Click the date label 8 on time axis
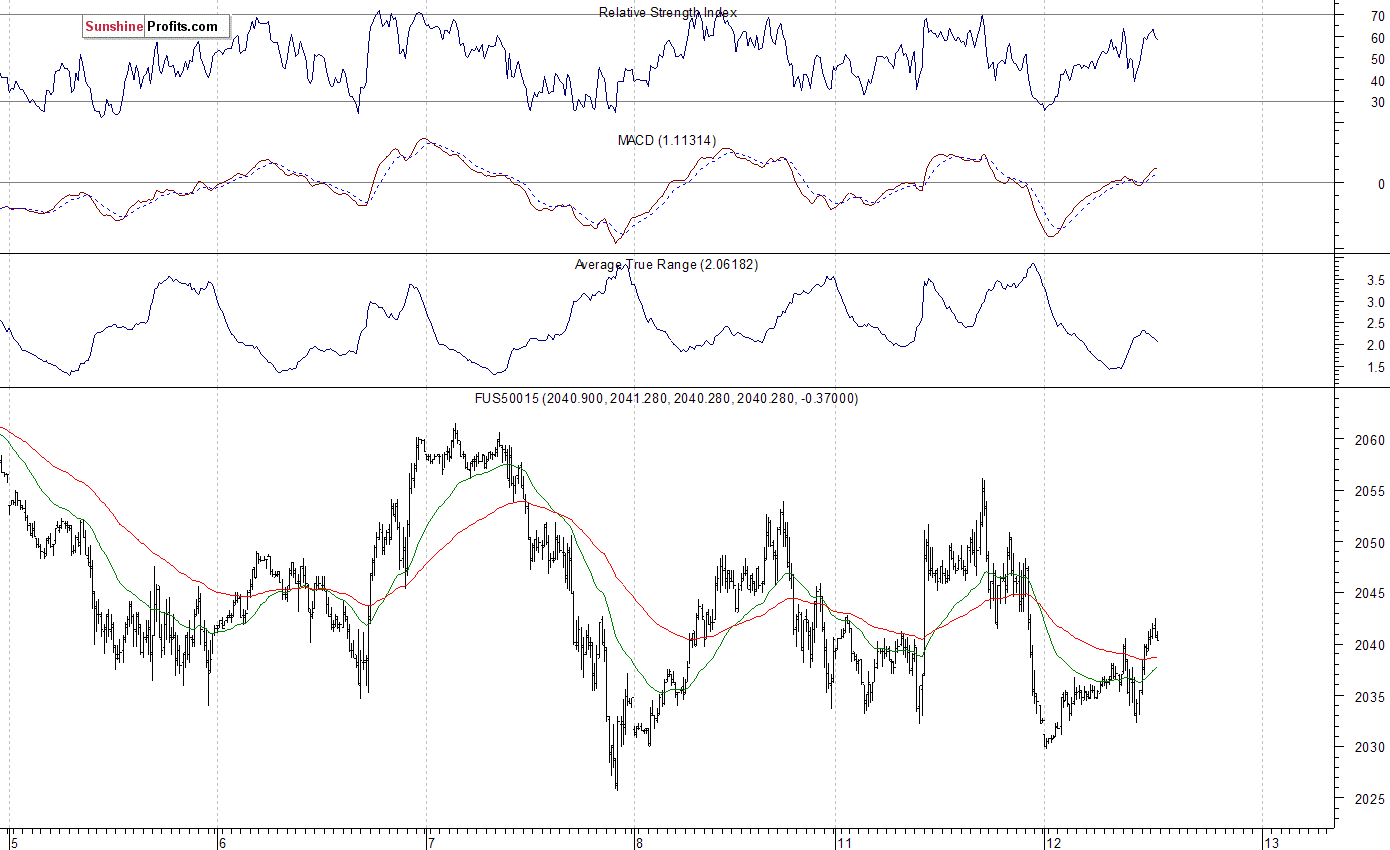This screenshot has height=850, width=1390. (x=639, y=843)
